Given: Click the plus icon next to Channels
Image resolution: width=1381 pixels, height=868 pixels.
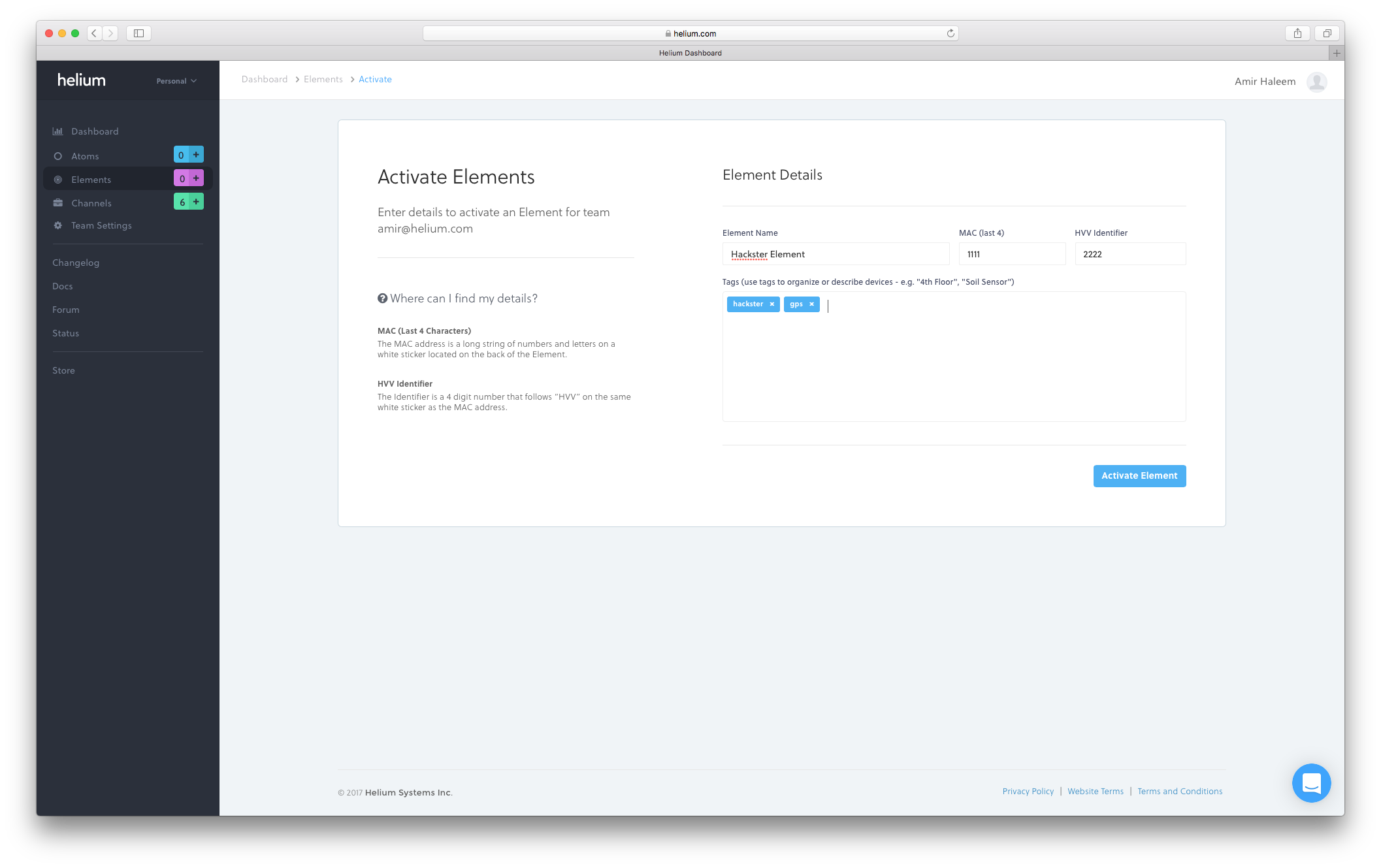Looking at the screenshot, I should 196,202.
